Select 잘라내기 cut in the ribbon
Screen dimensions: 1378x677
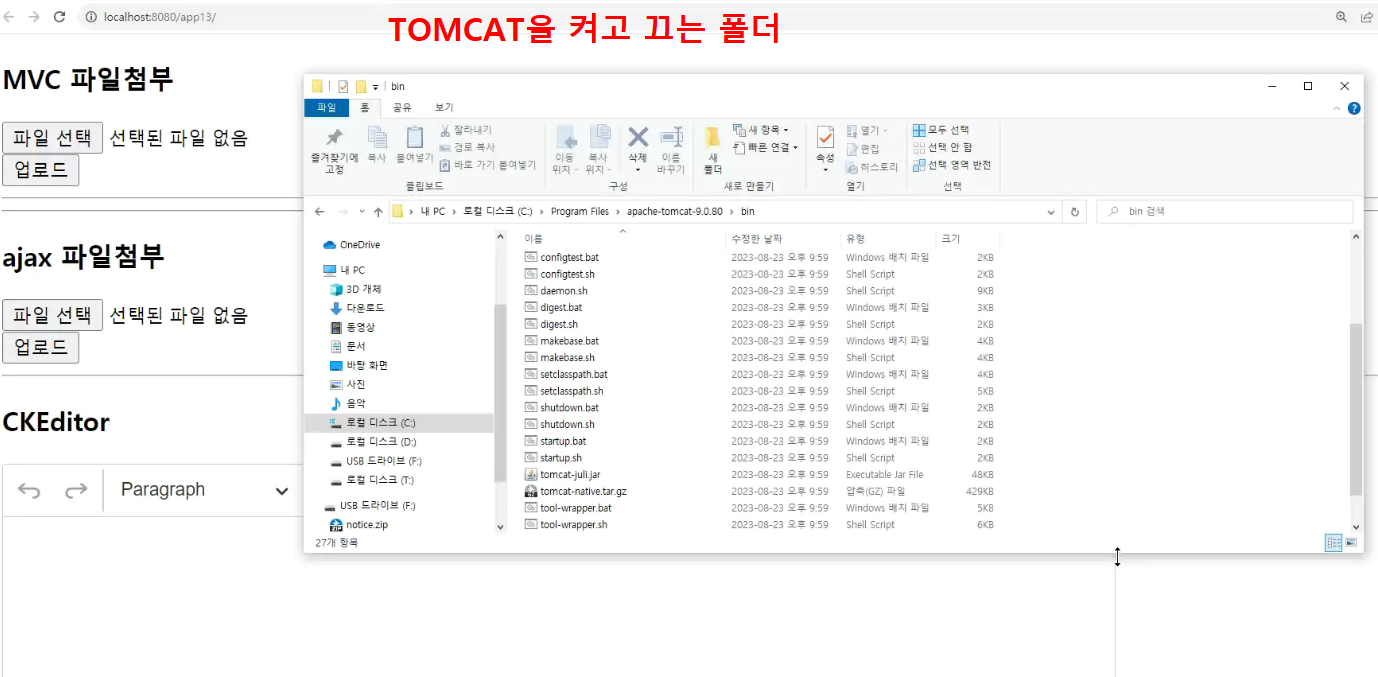click(466, 130)
